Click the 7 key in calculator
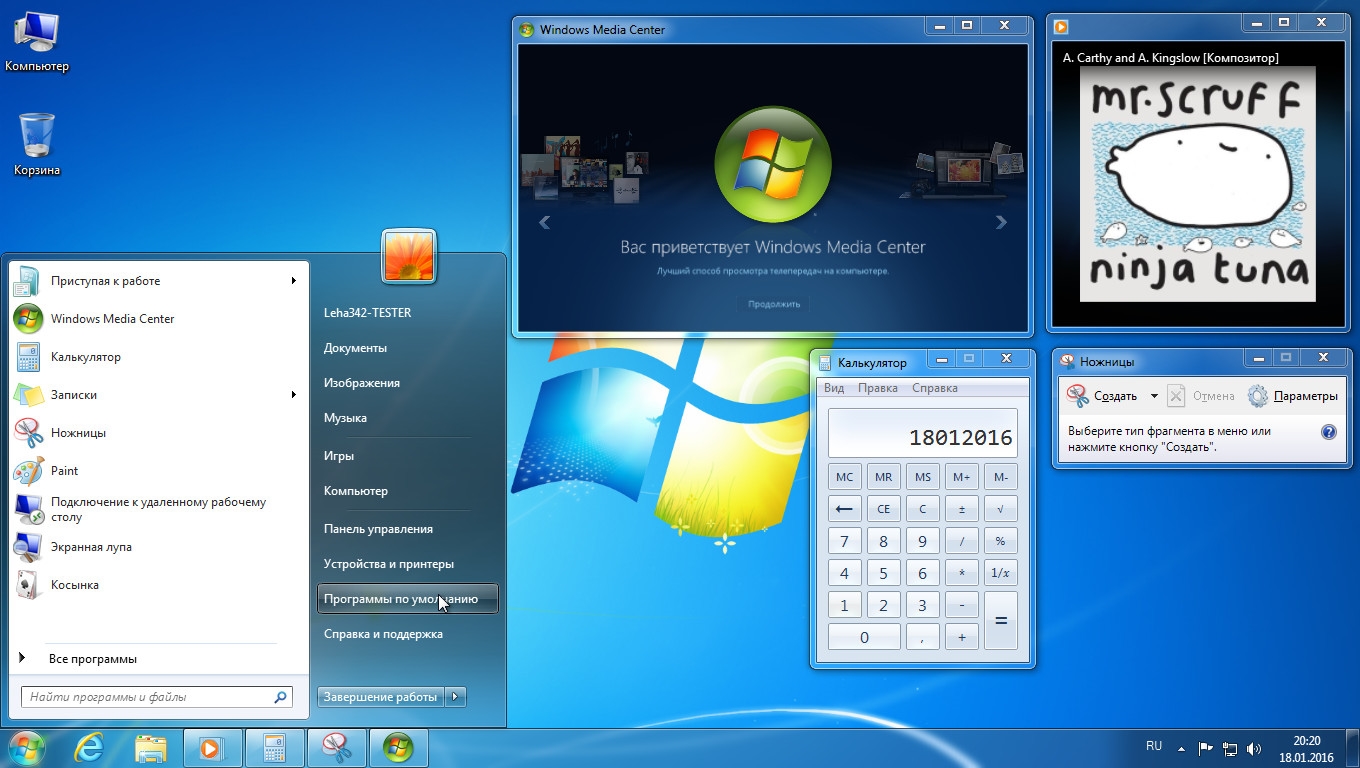This screenshot has width=1360, height=768. 844,541
